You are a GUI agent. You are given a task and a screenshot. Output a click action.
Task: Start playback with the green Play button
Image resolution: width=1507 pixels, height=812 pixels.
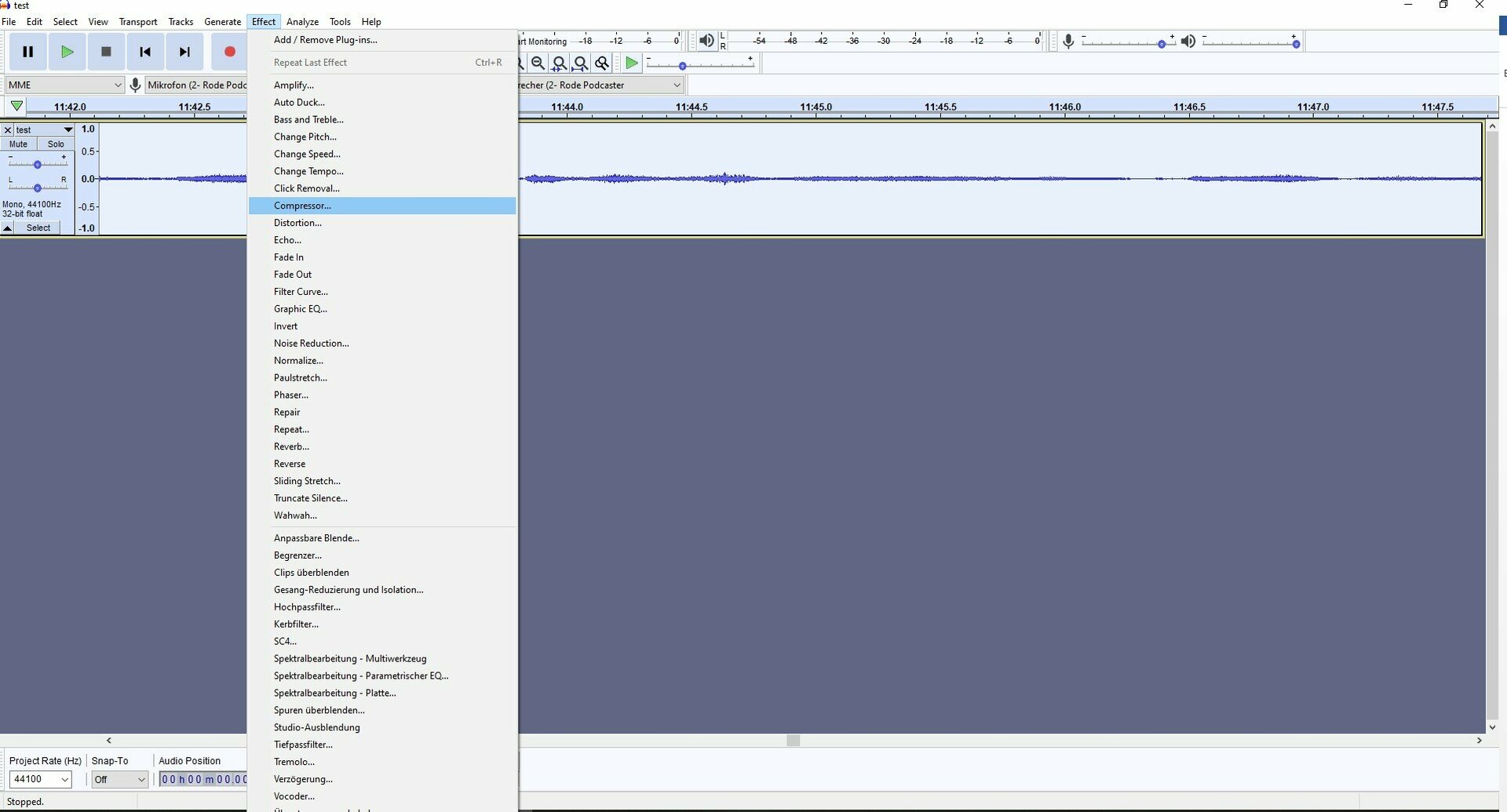tap(67, 52)
